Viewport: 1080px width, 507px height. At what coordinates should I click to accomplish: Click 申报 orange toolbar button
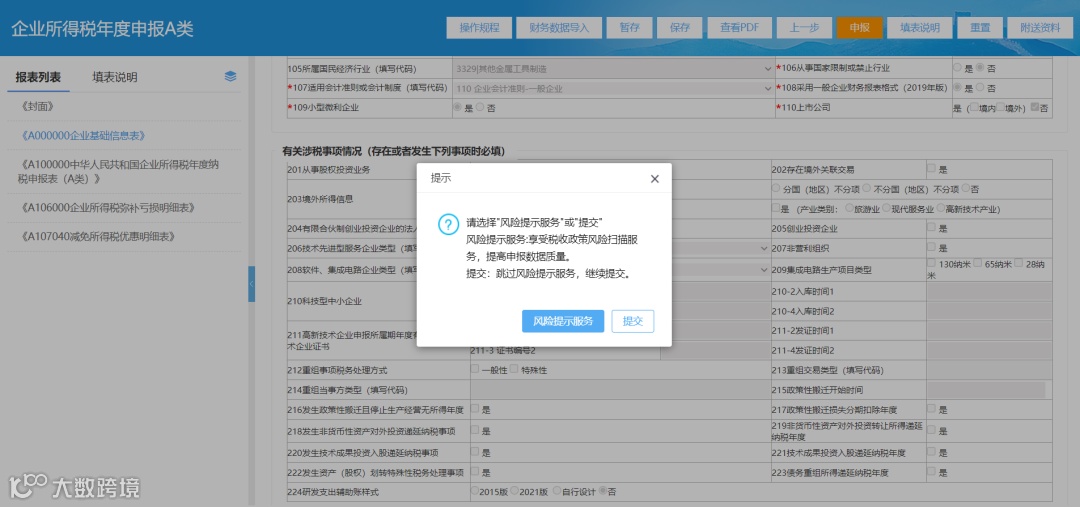point(860,28)
